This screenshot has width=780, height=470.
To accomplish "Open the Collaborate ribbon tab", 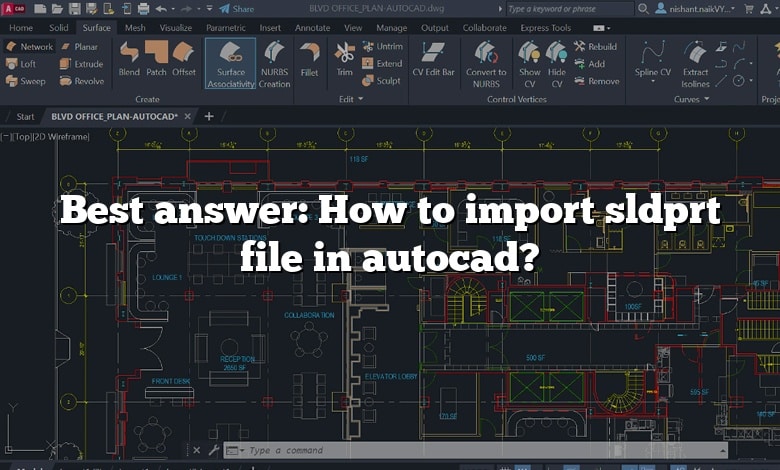I will click(x=485, y=28).
